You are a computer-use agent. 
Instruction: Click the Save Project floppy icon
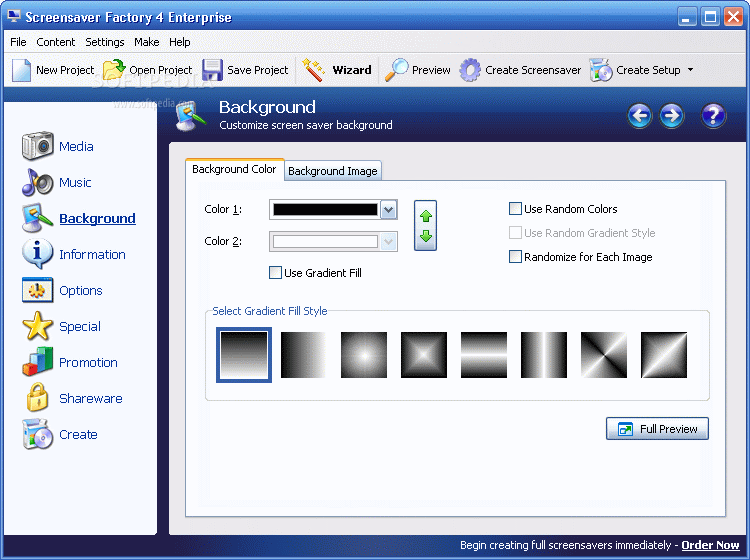(212, 70)
